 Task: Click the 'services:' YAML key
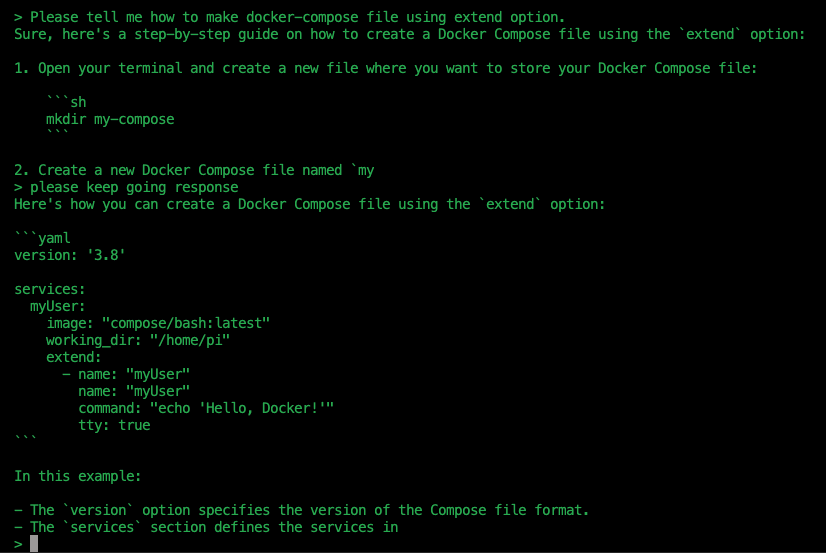click(50, 290)
